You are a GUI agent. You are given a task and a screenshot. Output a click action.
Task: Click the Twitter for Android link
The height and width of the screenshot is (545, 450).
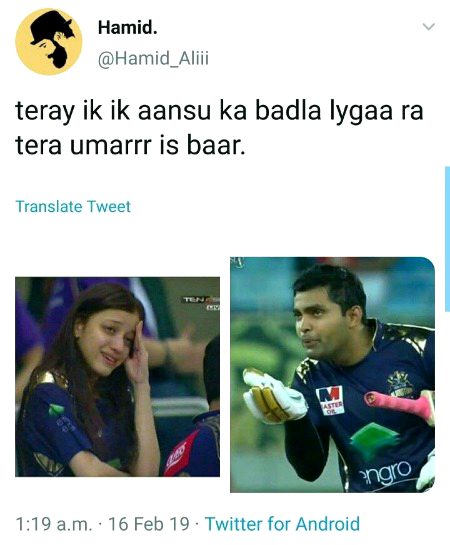[x=282, y=524]
